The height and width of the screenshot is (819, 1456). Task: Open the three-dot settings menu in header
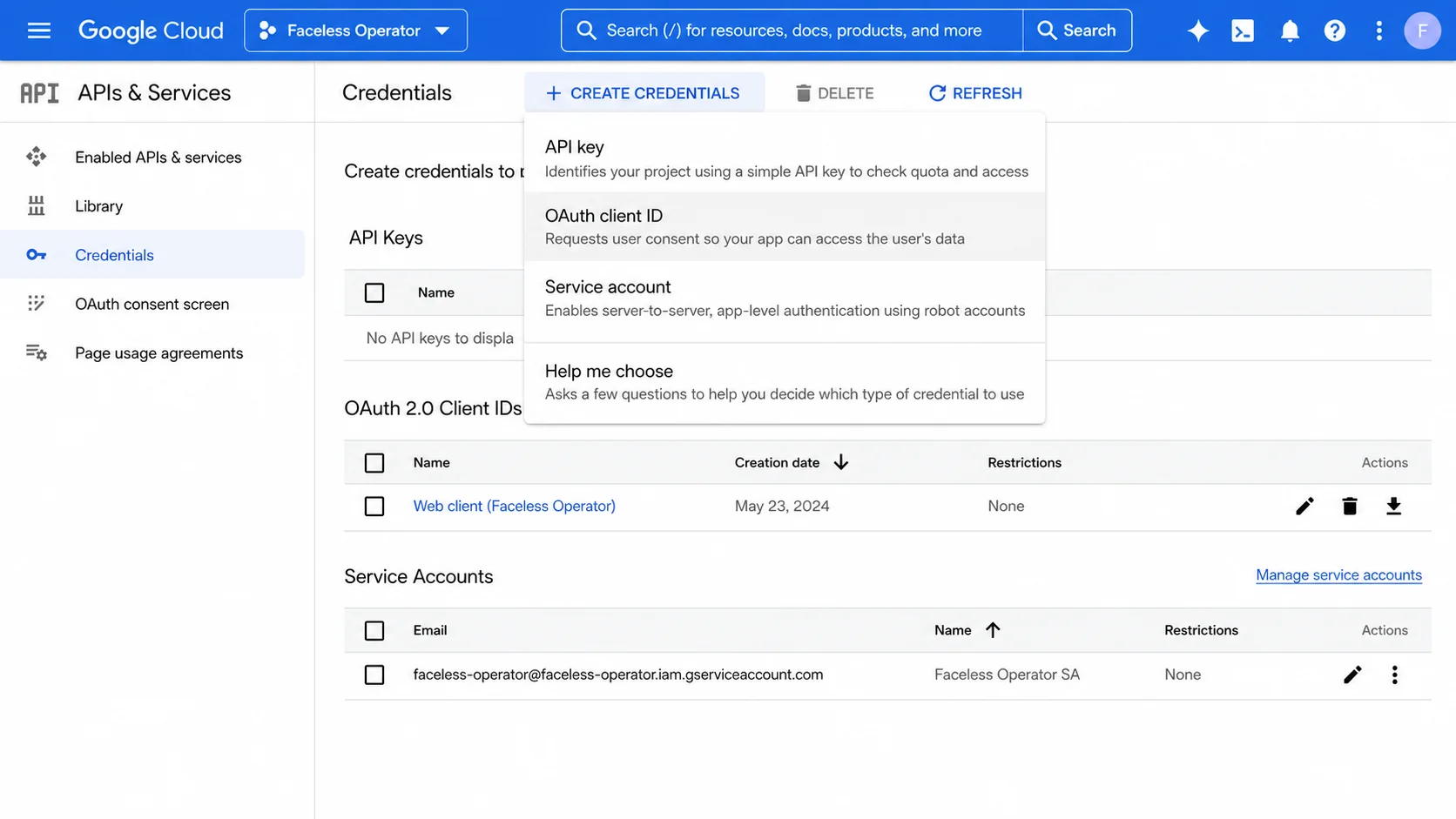point(1378,30)
